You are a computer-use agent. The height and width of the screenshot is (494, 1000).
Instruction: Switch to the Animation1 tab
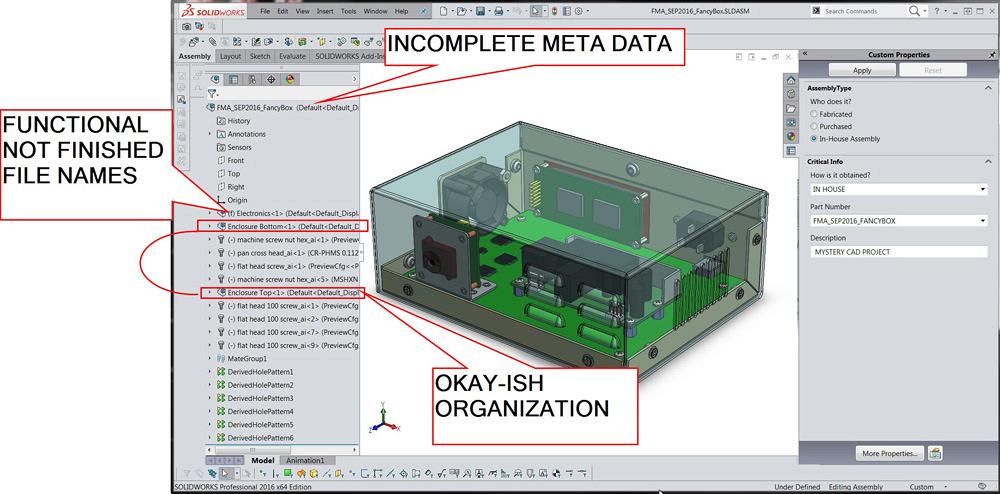[x=305, y=460]
